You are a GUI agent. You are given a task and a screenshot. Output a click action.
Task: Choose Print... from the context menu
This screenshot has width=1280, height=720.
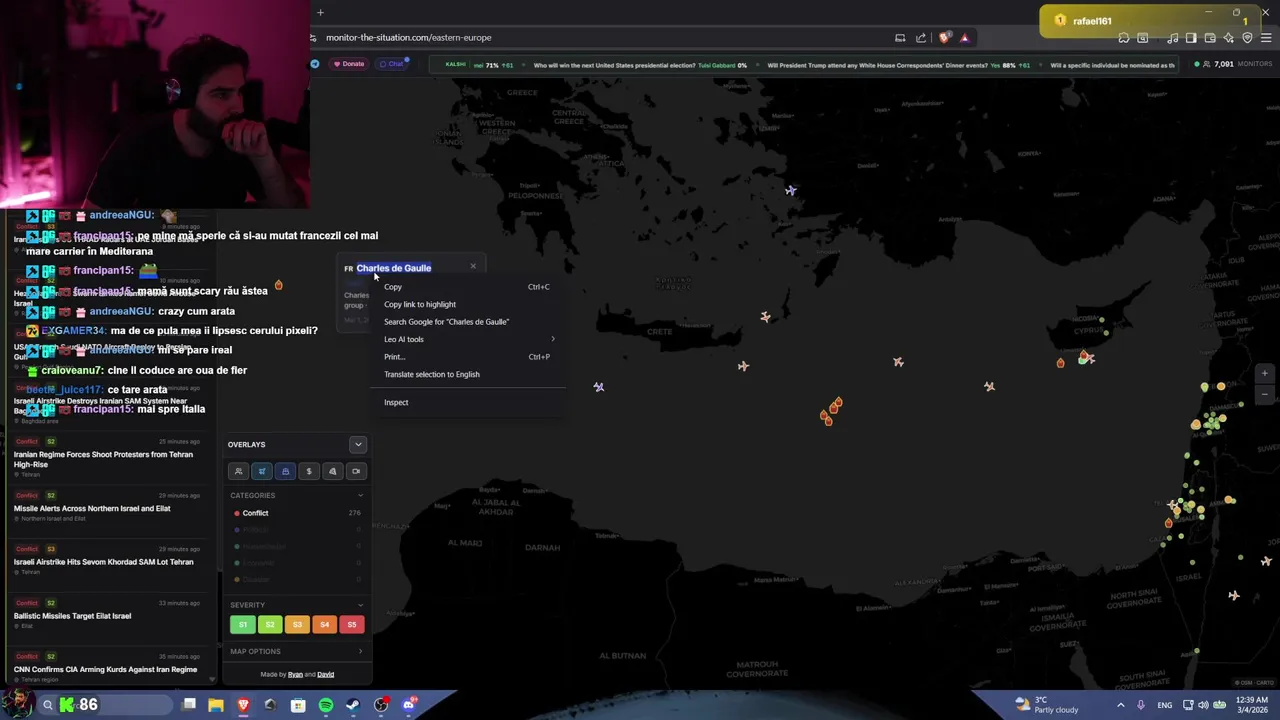[467, 357]
